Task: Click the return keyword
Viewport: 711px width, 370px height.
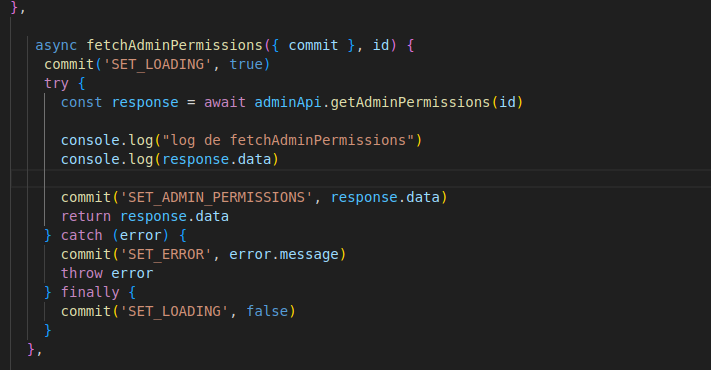Action: tap(86, 217)
